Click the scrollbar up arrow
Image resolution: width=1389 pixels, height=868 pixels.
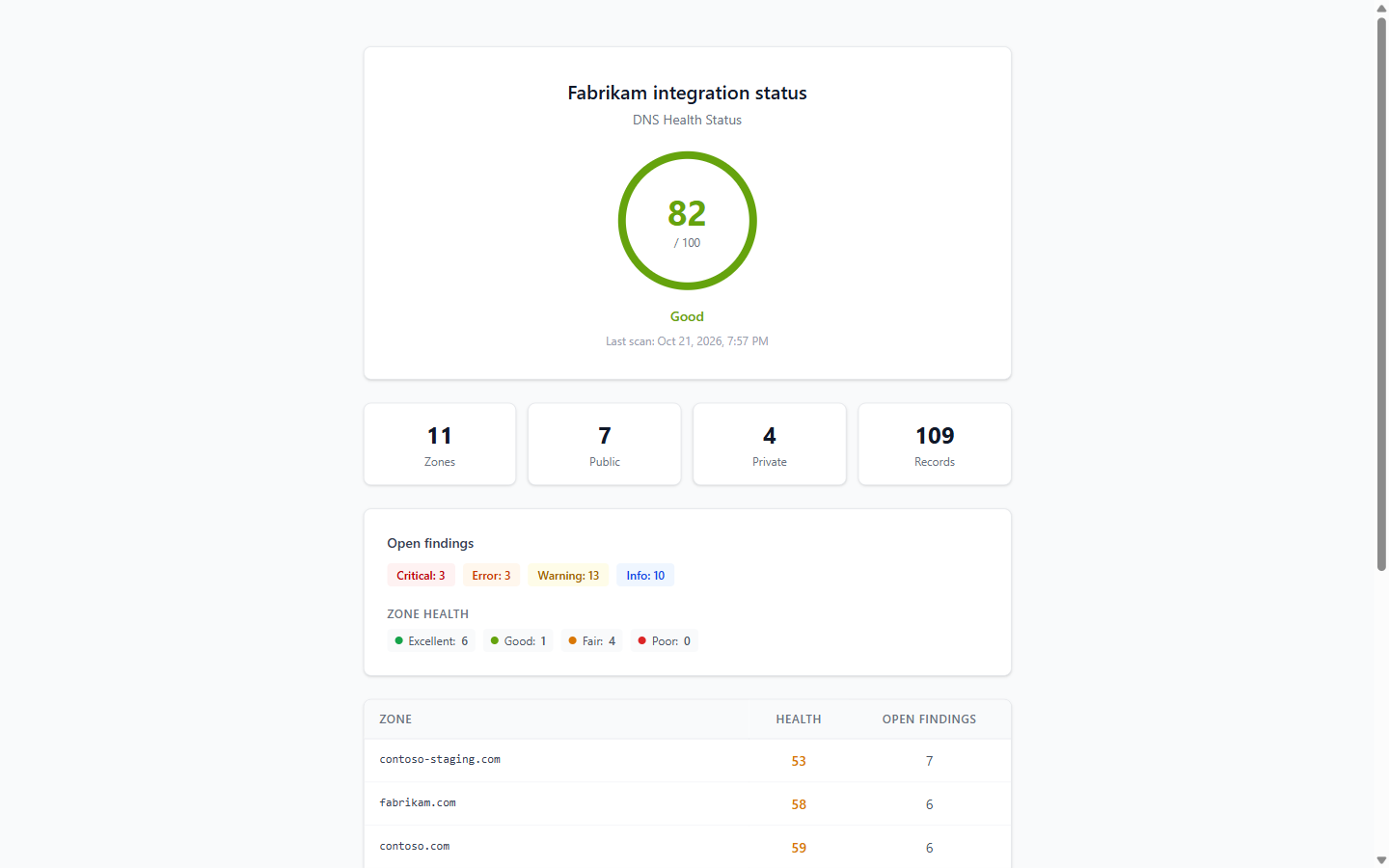(x=1381, y=8)
